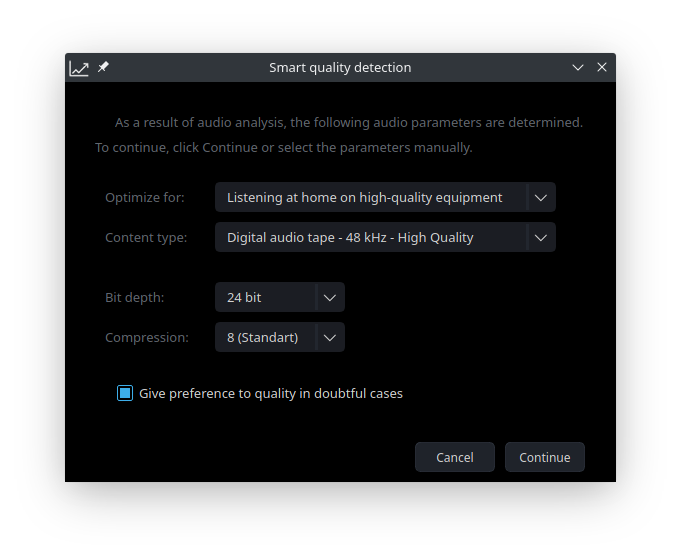Open the Bit depth dropdown arrow
Image resolution: width=681 pixels, height=559 pixels.
[x=330, y=298]
